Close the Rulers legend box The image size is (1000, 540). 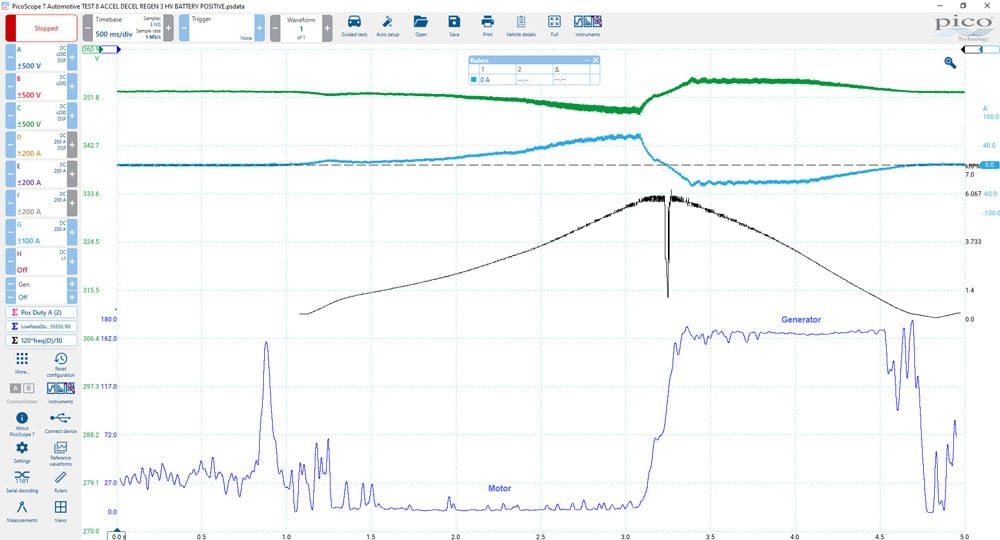coord(595,60)
